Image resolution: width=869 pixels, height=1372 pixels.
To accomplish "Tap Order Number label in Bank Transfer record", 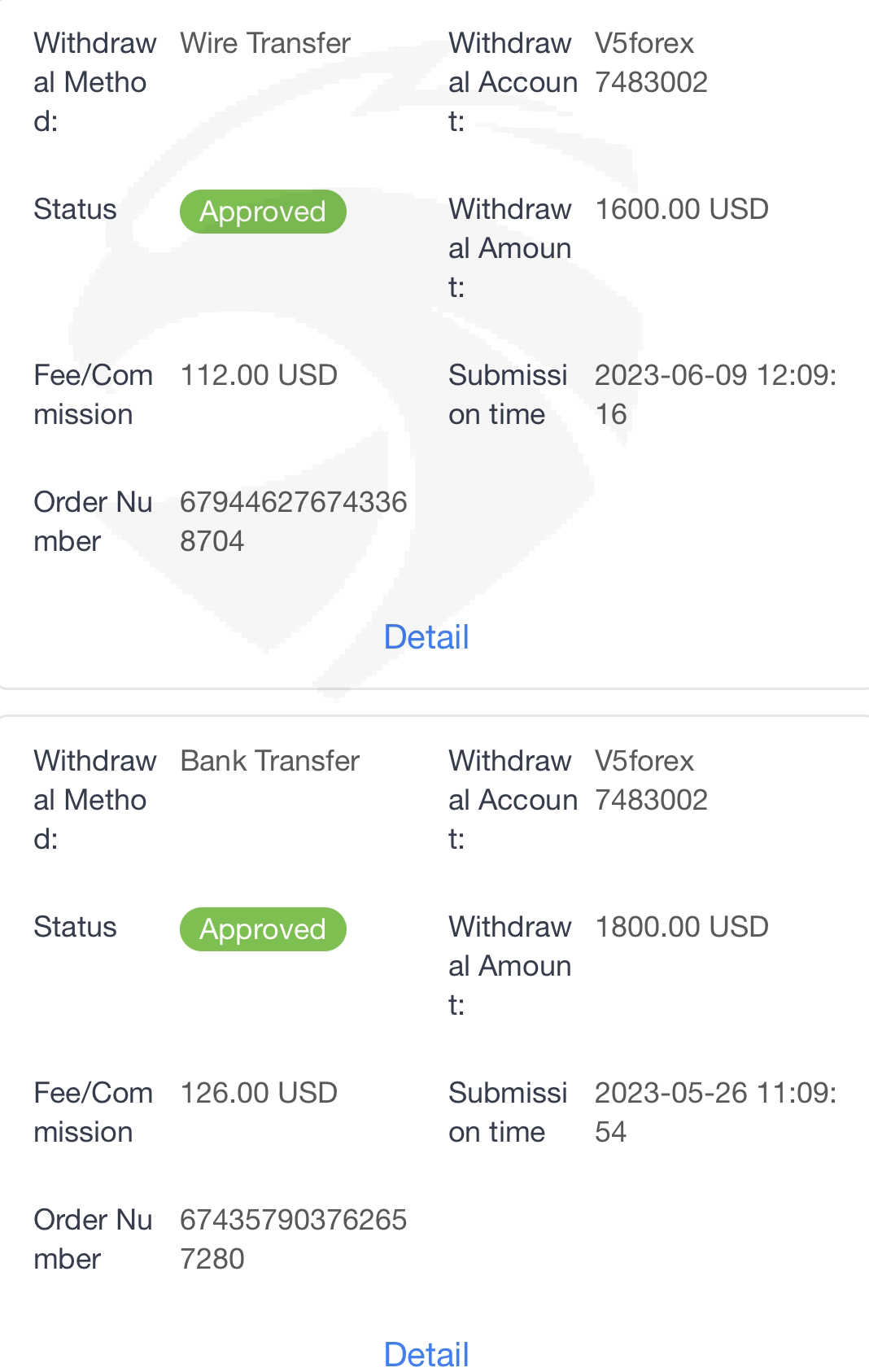I will [x=93, y=1239].
